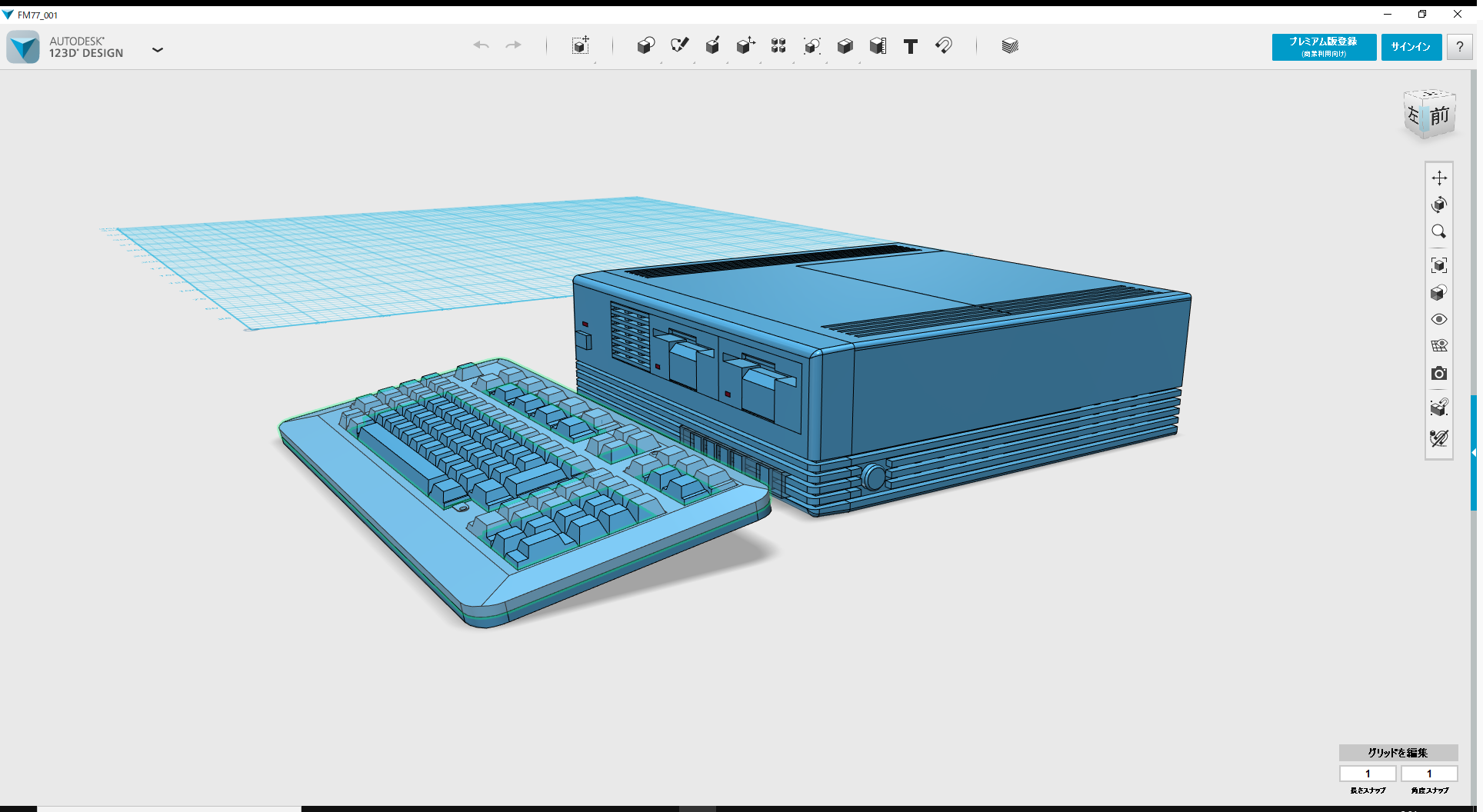Toggle sketch visibility at sidebar bottom
Screen dimensions: 1483x812
(x=1439, y=438)
